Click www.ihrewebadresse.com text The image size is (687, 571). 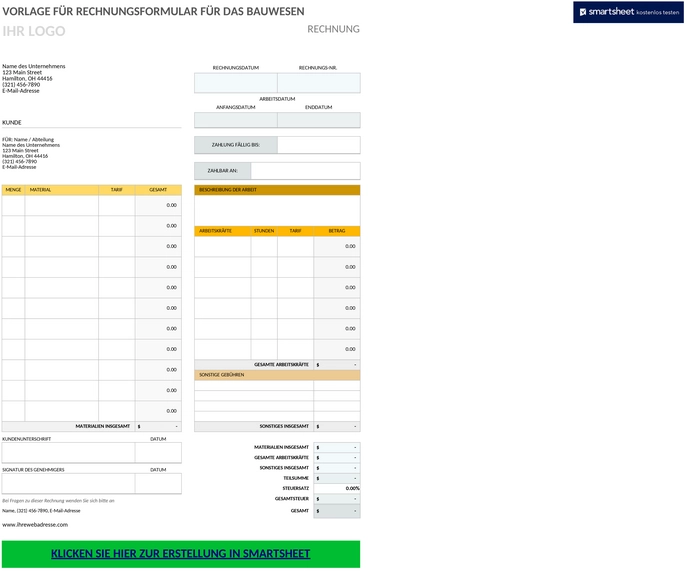[x=35, y=525]
